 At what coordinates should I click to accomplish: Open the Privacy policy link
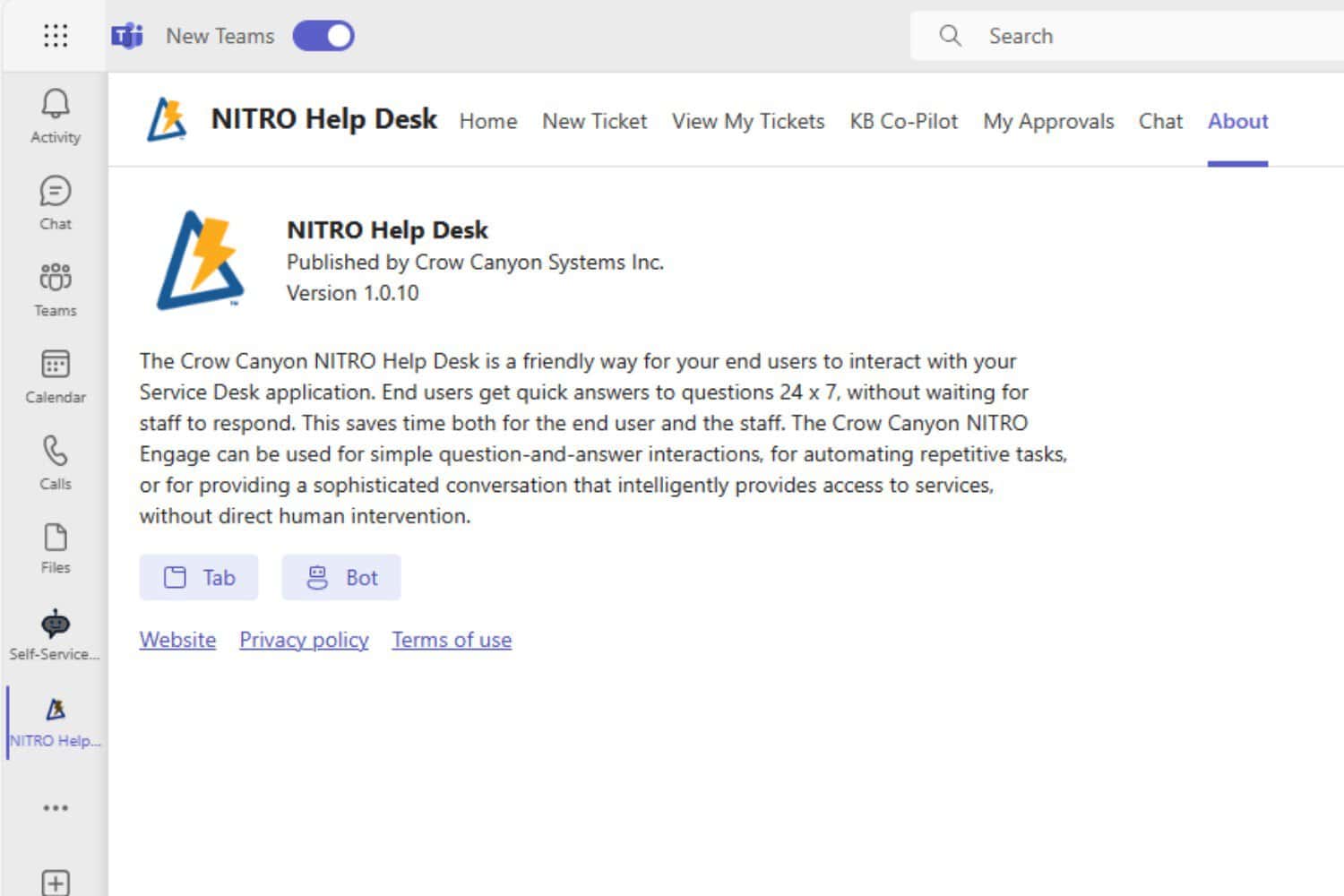[304, 640]
